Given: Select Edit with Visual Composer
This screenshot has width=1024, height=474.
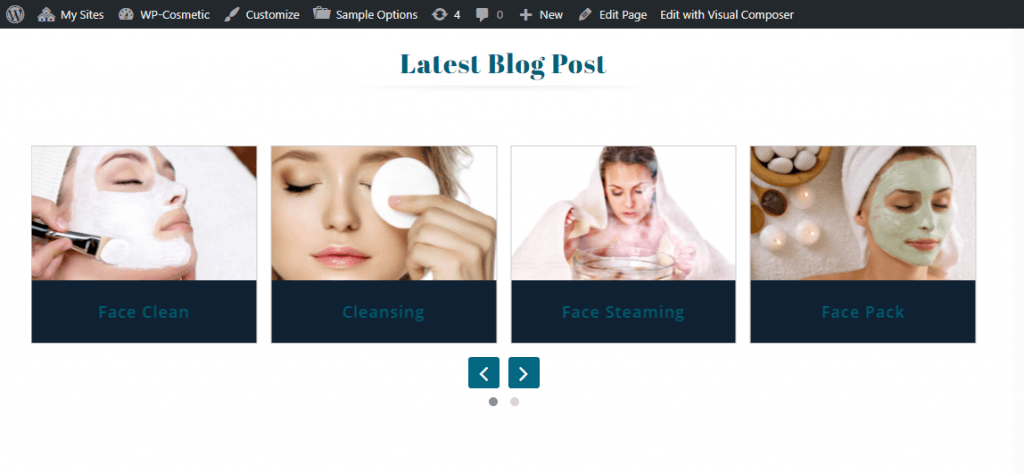Looking at the screenshot, I should click(727, 14).
